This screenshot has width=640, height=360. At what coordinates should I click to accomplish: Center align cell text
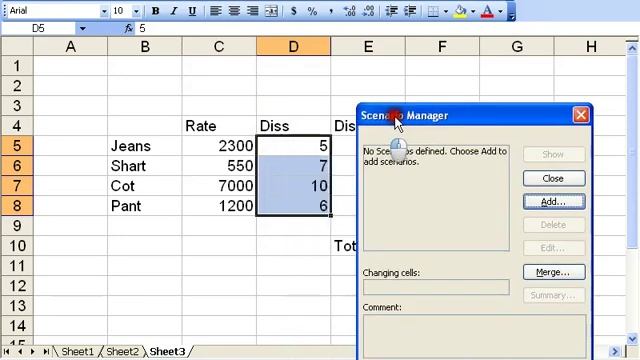234,11
